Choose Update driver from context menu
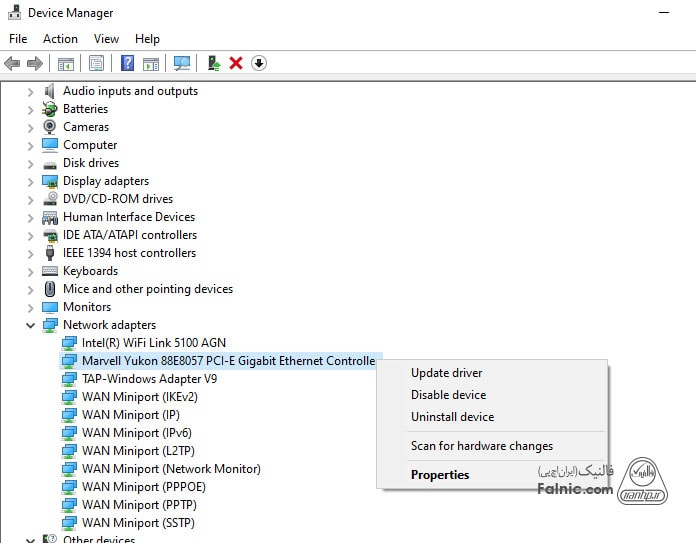Image resolution: width=700 pixels, height=543 pixels. click(446, 373)
